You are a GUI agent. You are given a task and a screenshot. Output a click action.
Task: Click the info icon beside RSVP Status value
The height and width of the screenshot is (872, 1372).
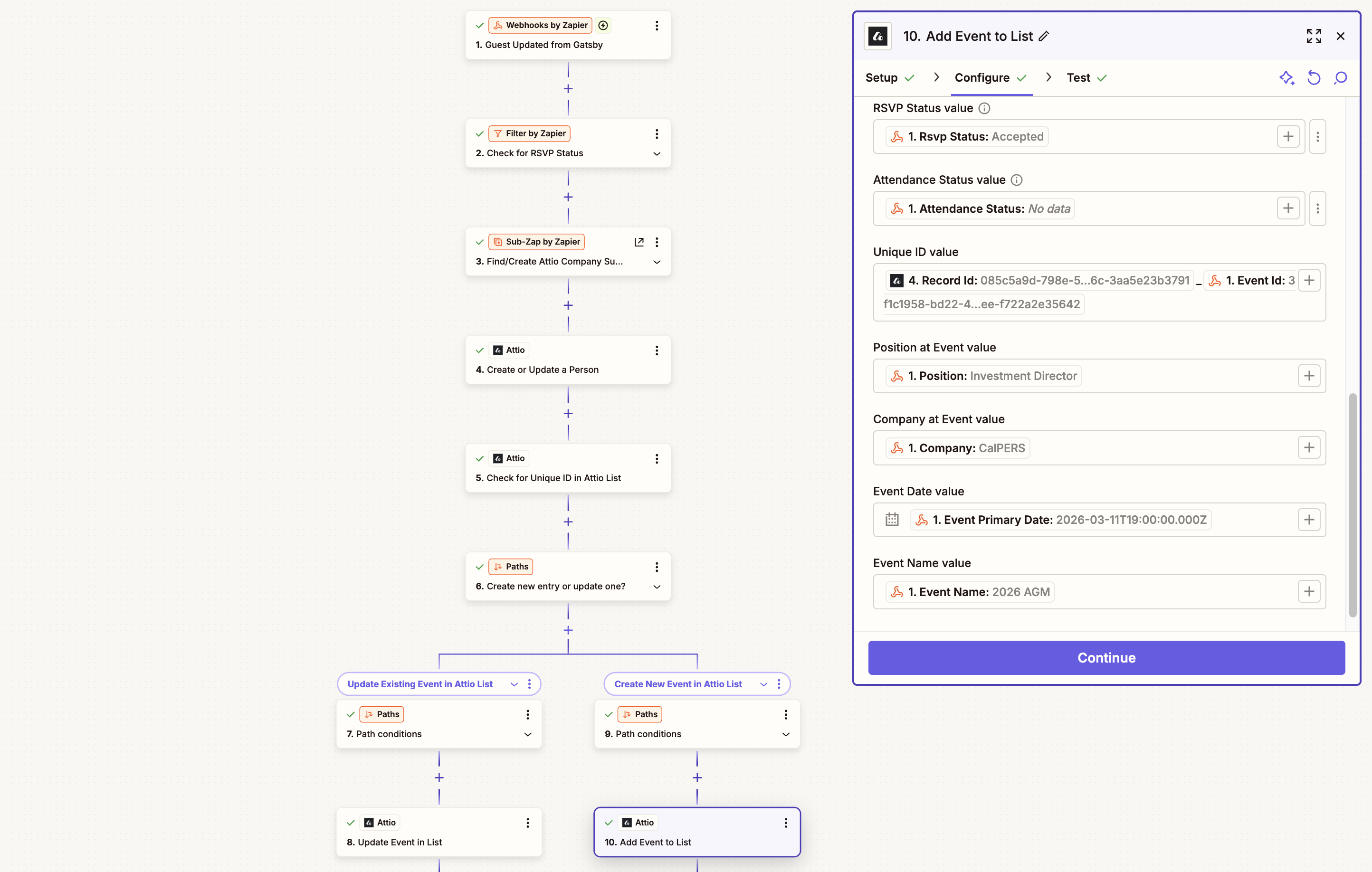tap(983, 108)
